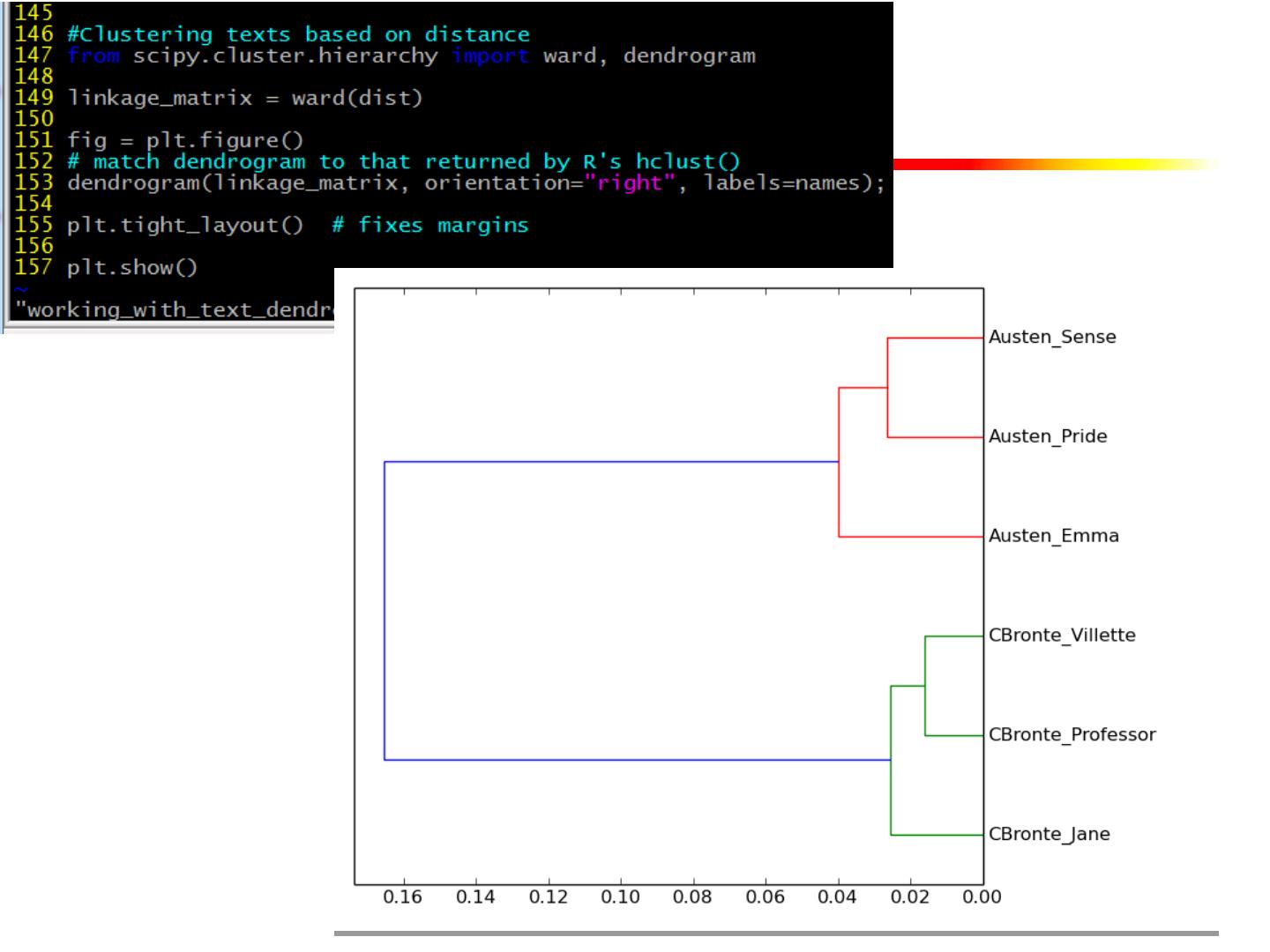This screenshot has height=952, width=1270.
Task: Click the '#Clustering texts based on distance' comment
Action: click(298, 34)
